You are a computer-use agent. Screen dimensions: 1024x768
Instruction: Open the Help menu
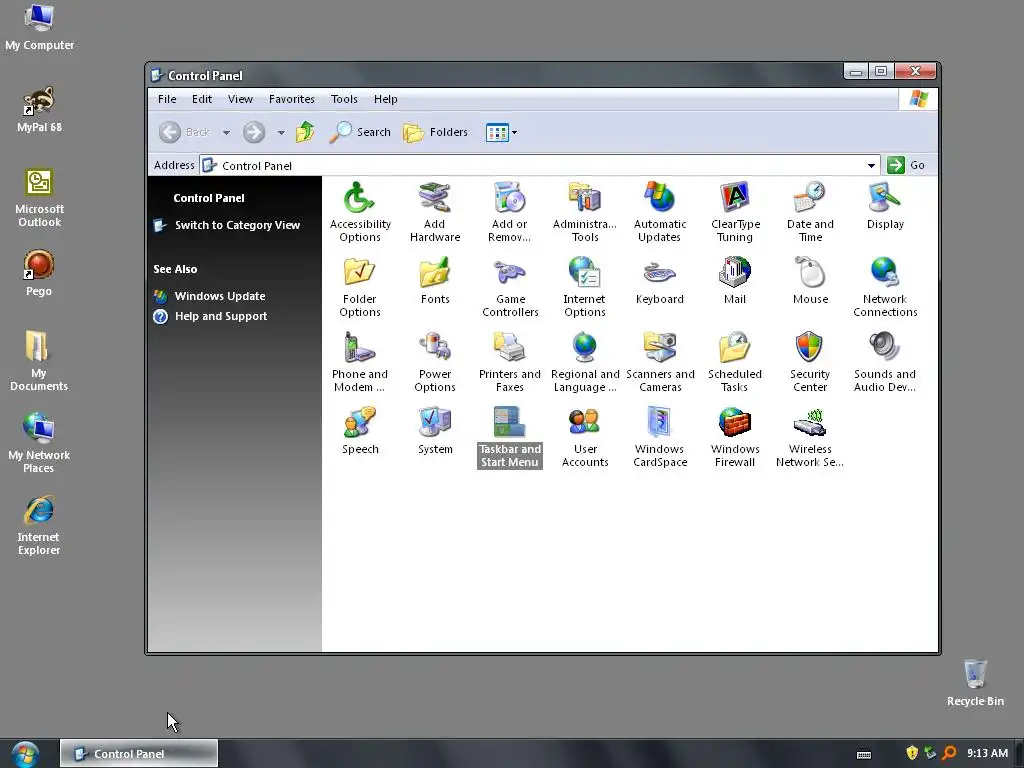(x=385, y=99)
